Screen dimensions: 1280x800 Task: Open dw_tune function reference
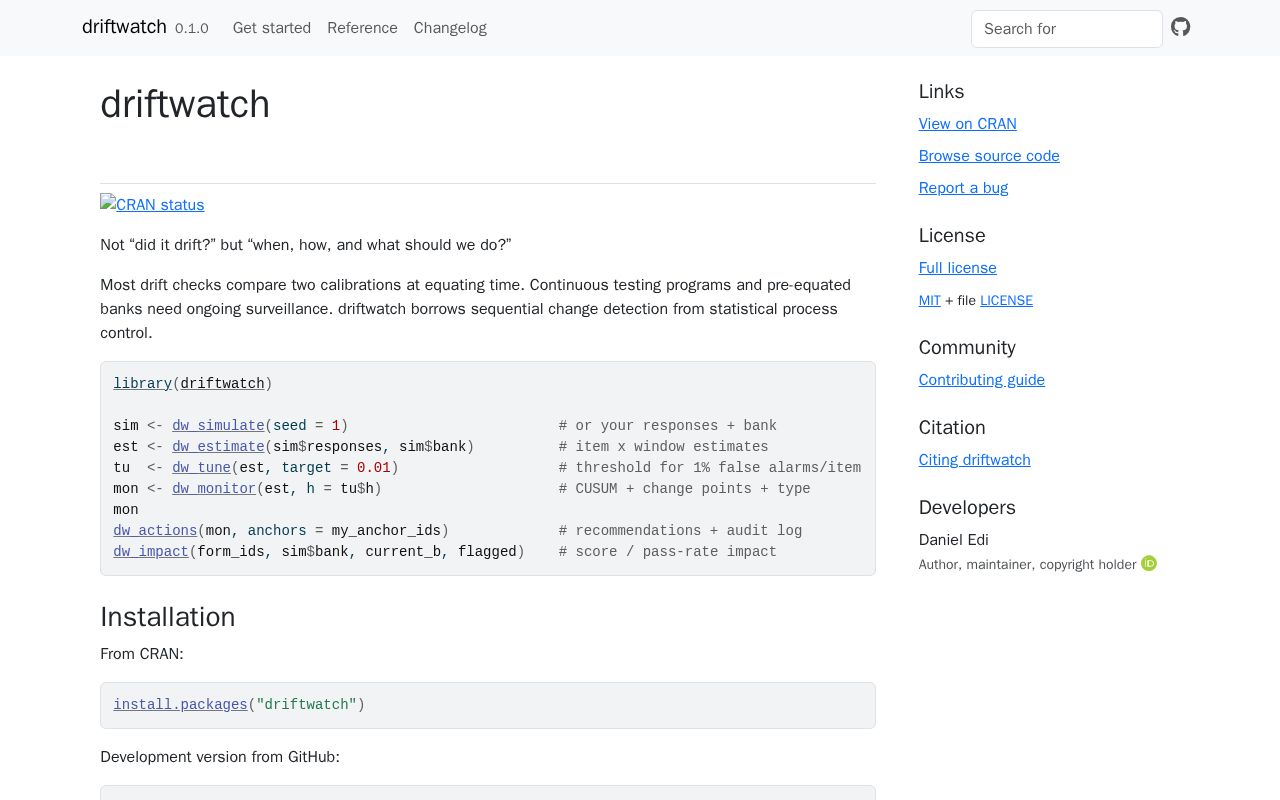[202, 468]
